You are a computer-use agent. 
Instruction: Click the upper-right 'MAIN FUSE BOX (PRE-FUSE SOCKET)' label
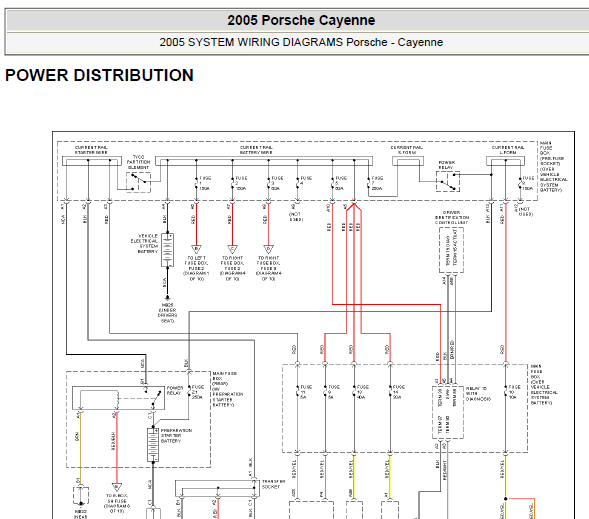[x=553, y=167]
